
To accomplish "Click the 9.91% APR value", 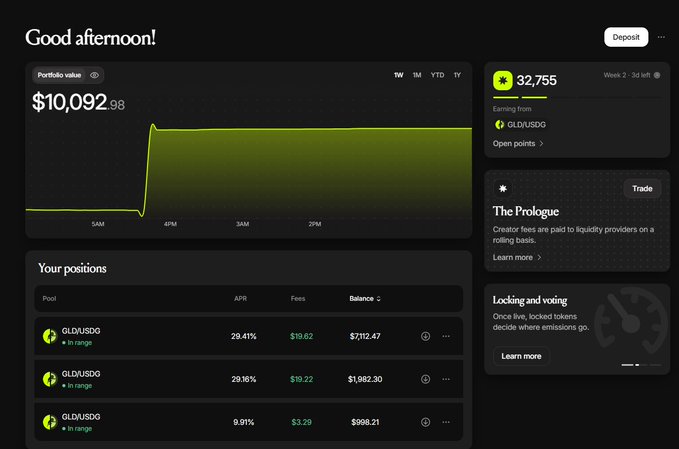I will (244, 422).
